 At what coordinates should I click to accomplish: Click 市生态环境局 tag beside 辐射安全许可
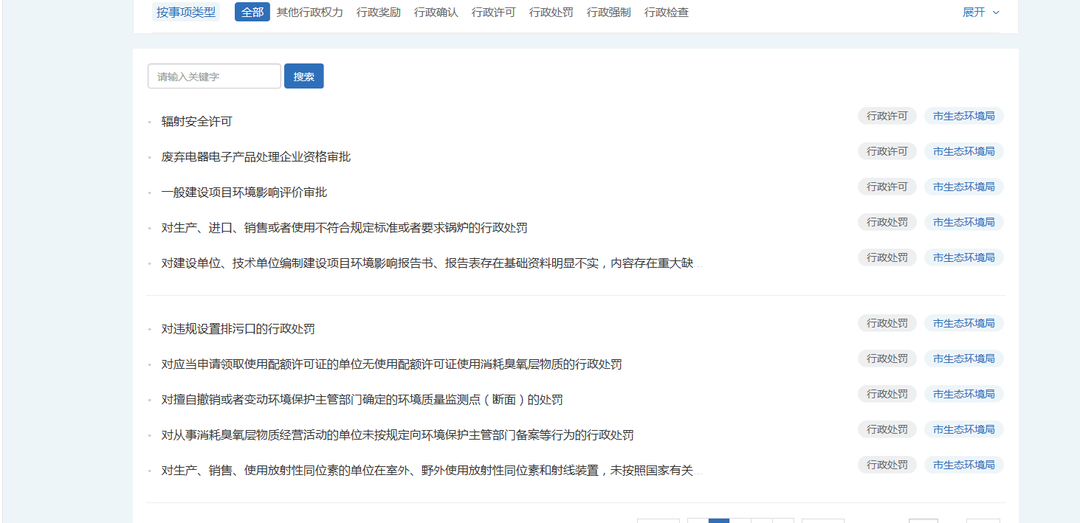pos(963,116)
